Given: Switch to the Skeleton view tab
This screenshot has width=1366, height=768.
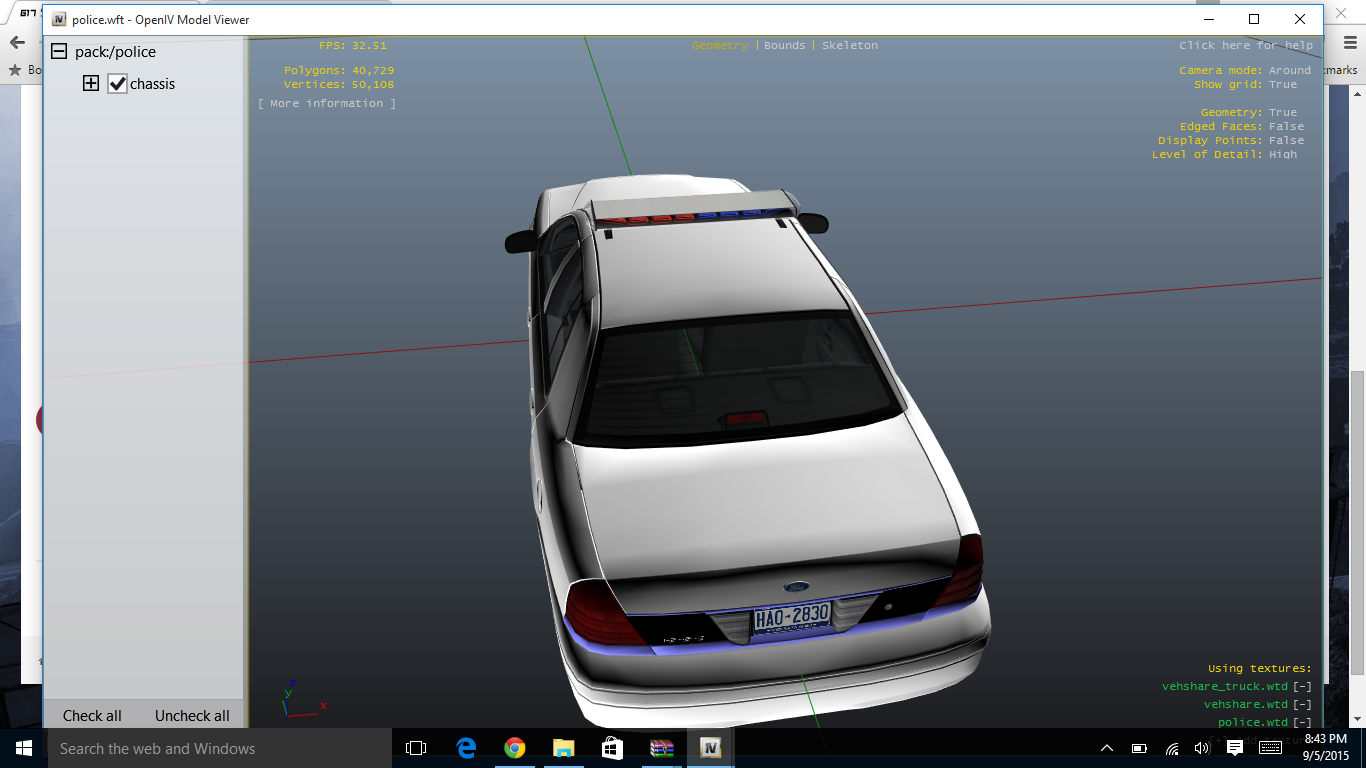Looking at the screenshot, I should pos(850,46).
